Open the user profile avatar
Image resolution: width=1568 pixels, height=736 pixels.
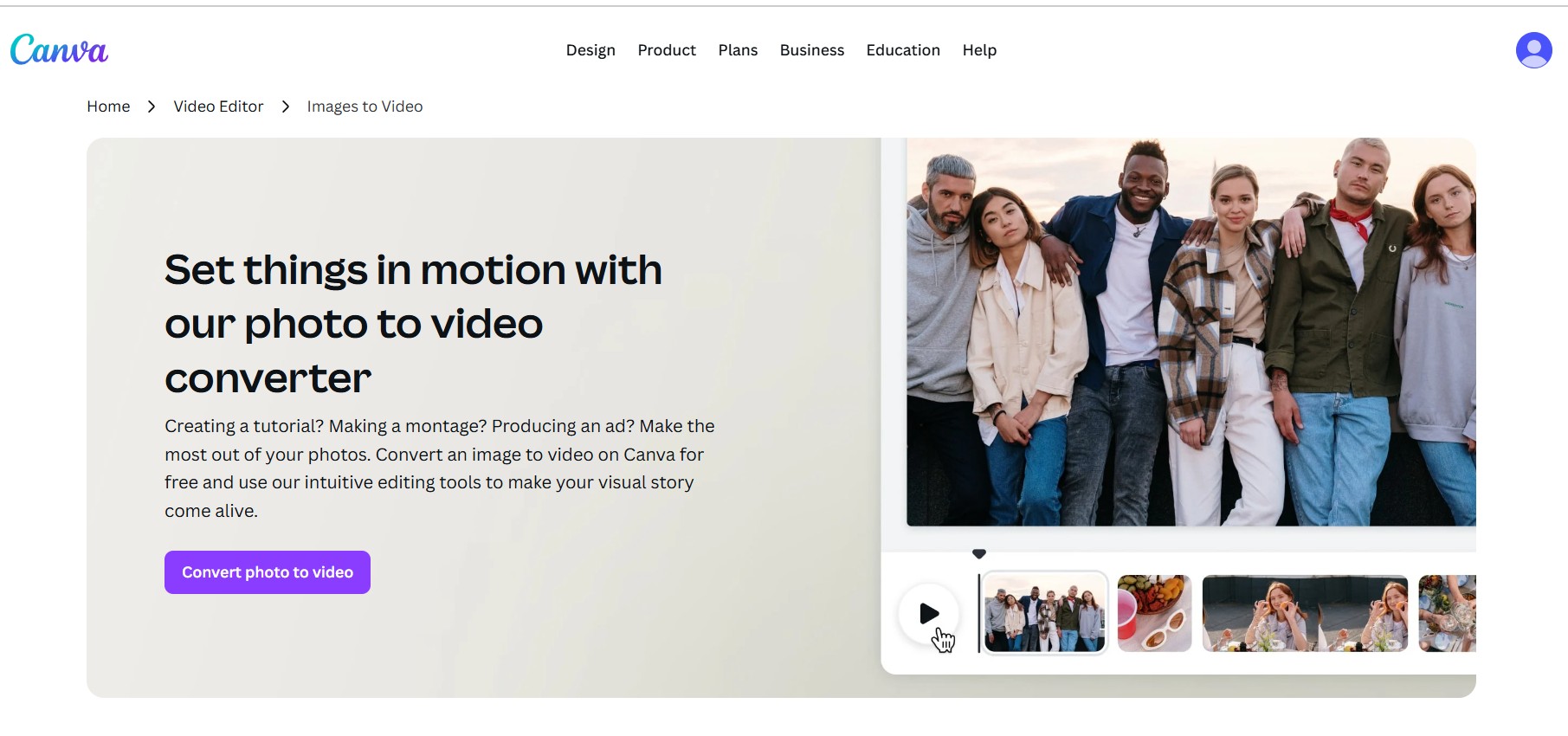pyautogui.click(x=1533, y=50)
